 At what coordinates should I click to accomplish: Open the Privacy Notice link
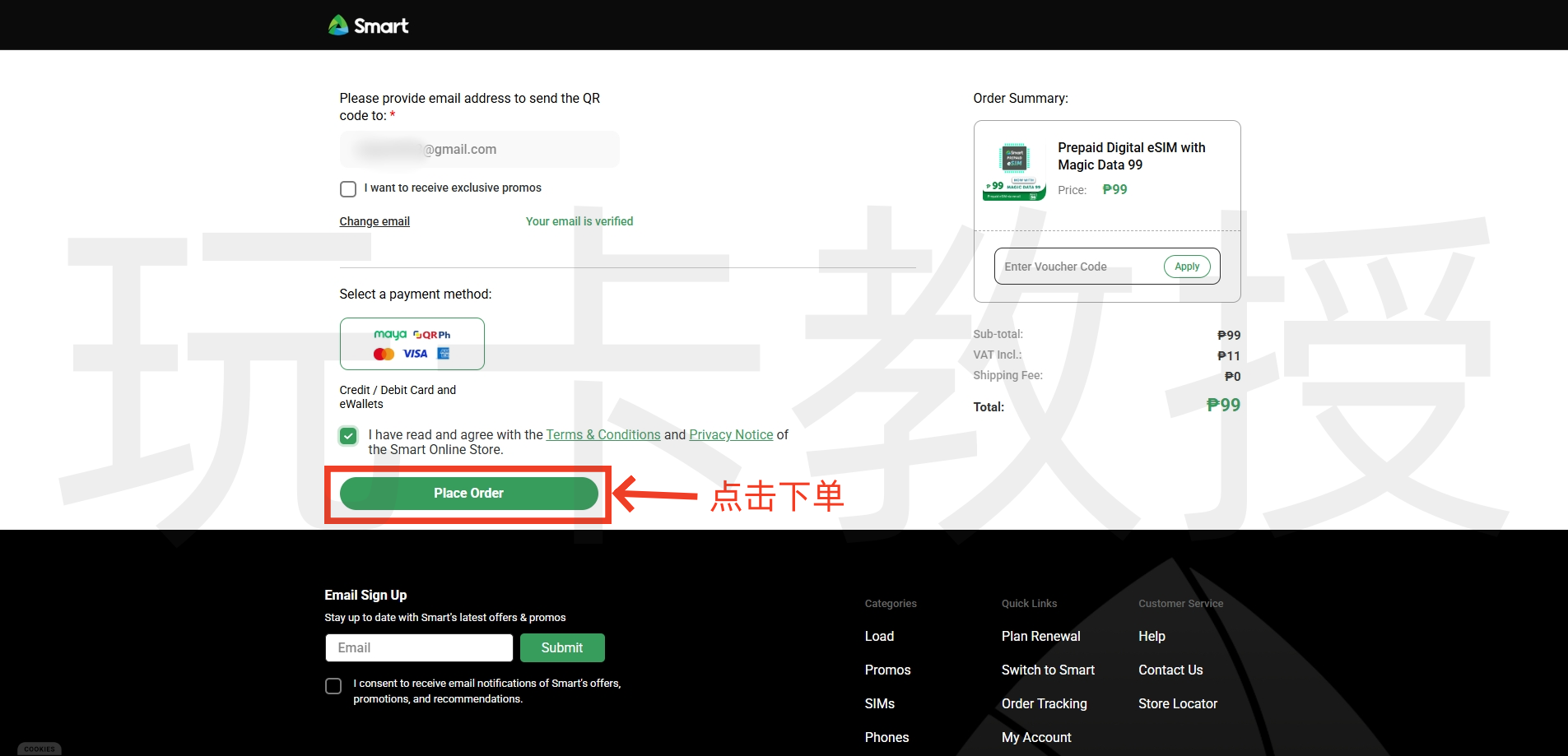731,434
